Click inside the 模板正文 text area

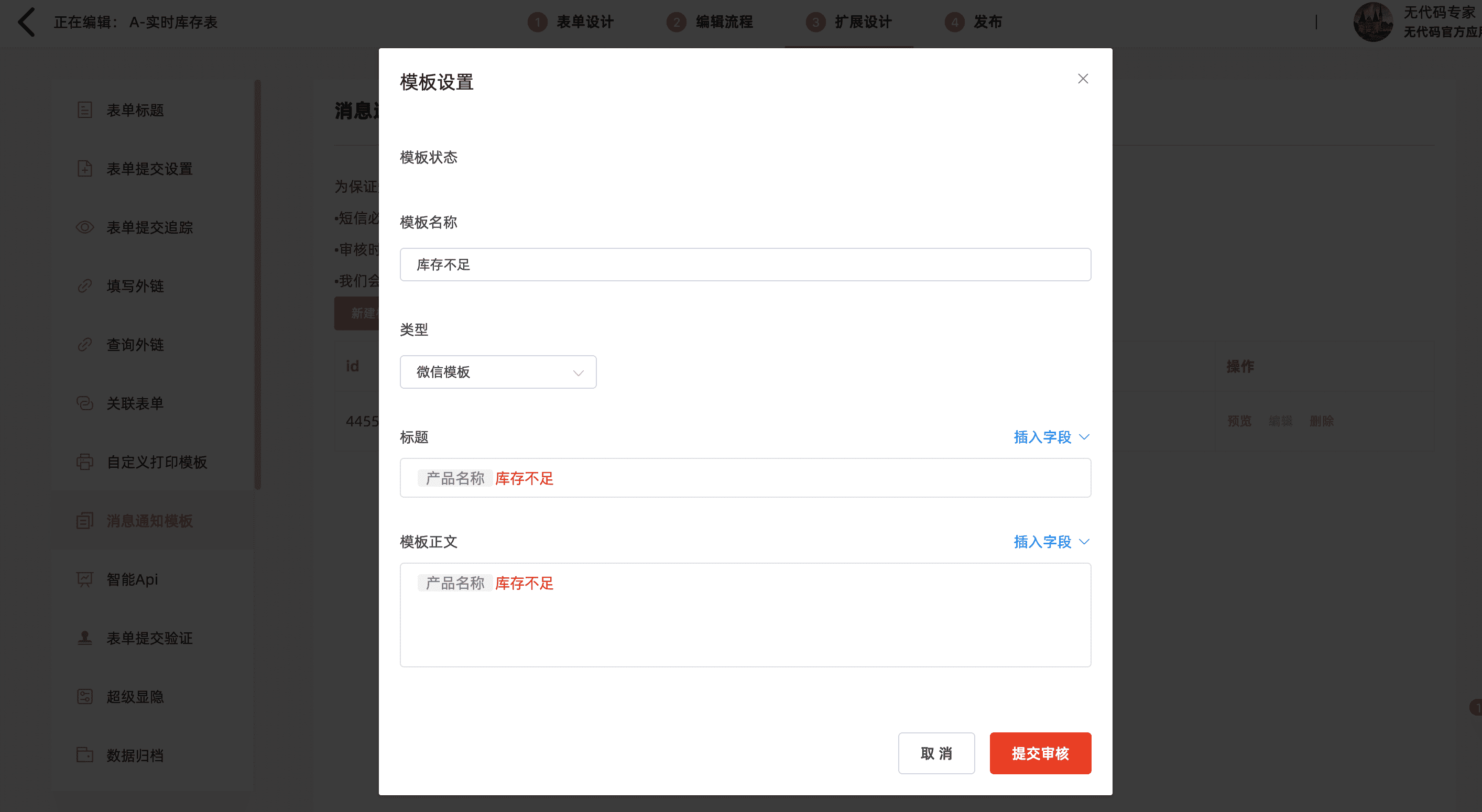pos(745,627)
